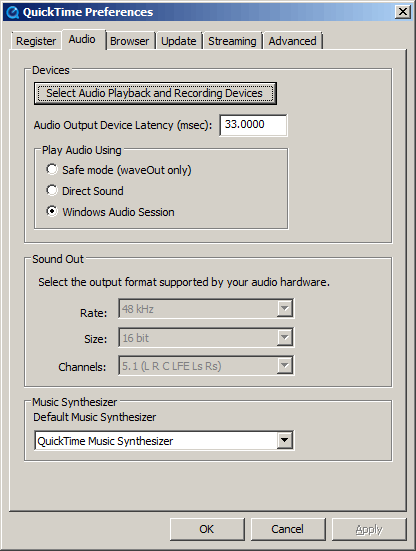
Task: Click the Cancel button
Action: tap(288, 529)
